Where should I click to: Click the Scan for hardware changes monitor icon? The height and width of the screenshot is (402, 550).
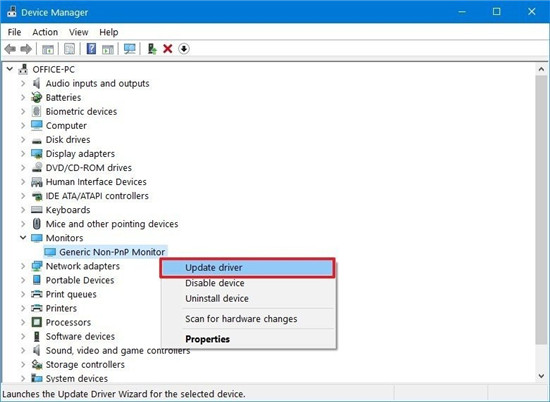(129, 49)
